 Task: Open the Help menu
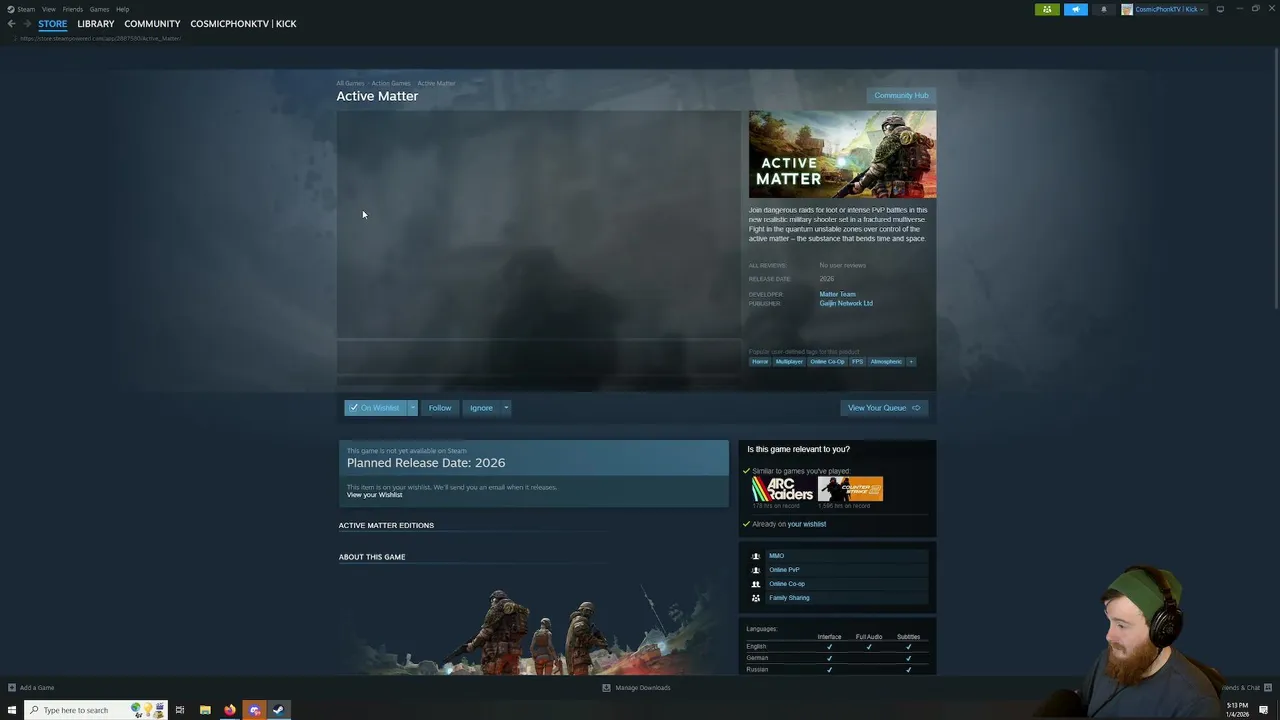pyautogui.click(x=122, y=9)
